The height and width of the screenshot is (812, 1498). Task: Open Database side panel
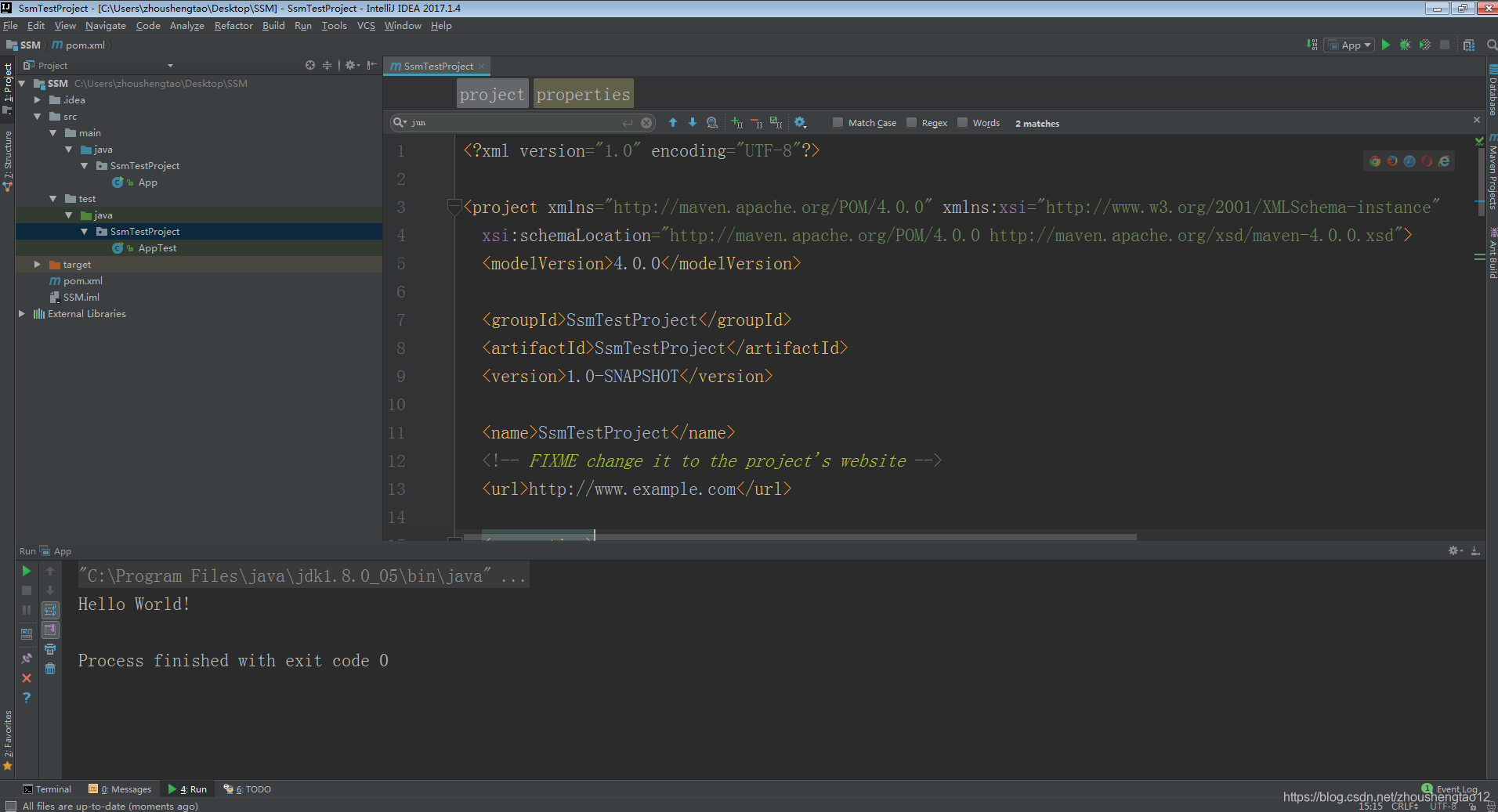click(1492, 90)
